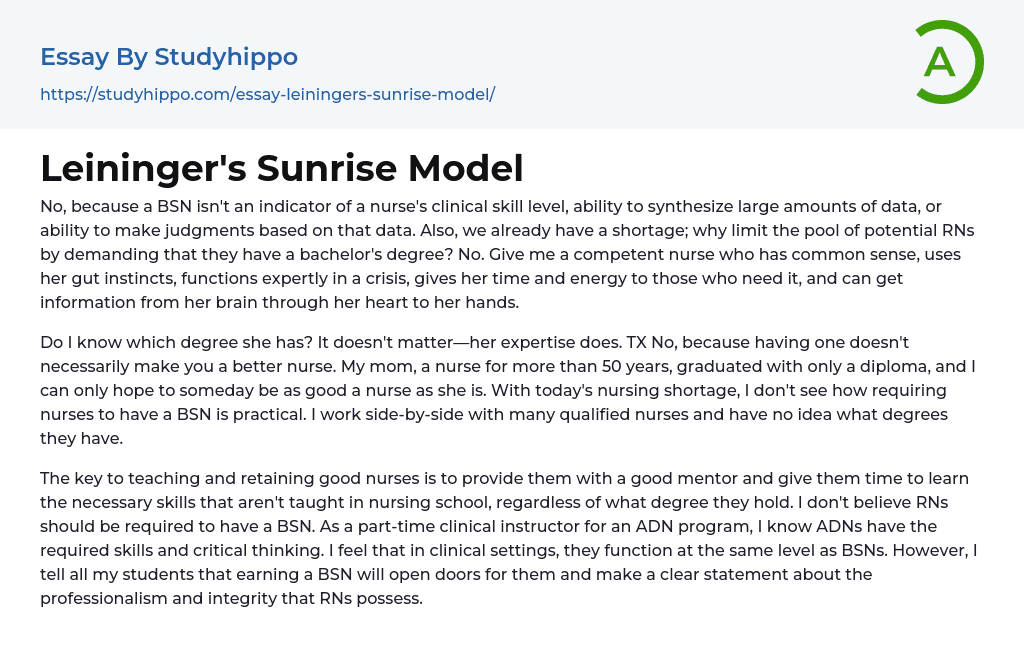Screen dimensions: 1024x667
Task: Click the word 'Studyhippo' in the header
Action: click(x=226, y=57)
